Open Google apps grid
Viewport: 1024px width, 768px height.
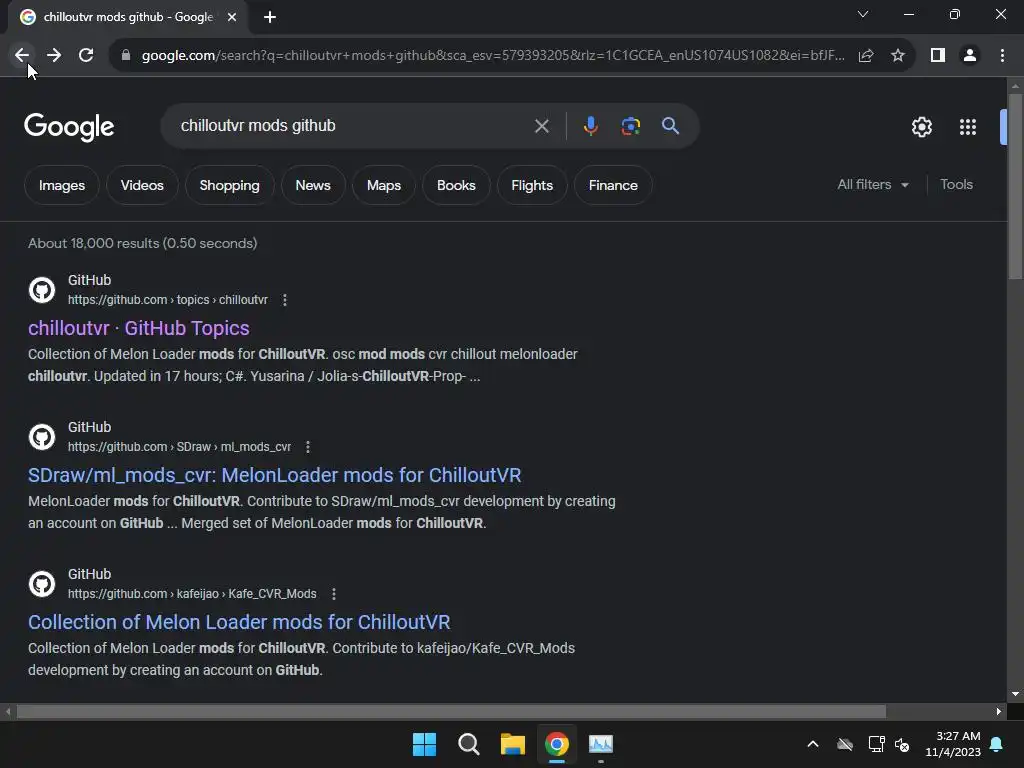click(x=968, y=127)
